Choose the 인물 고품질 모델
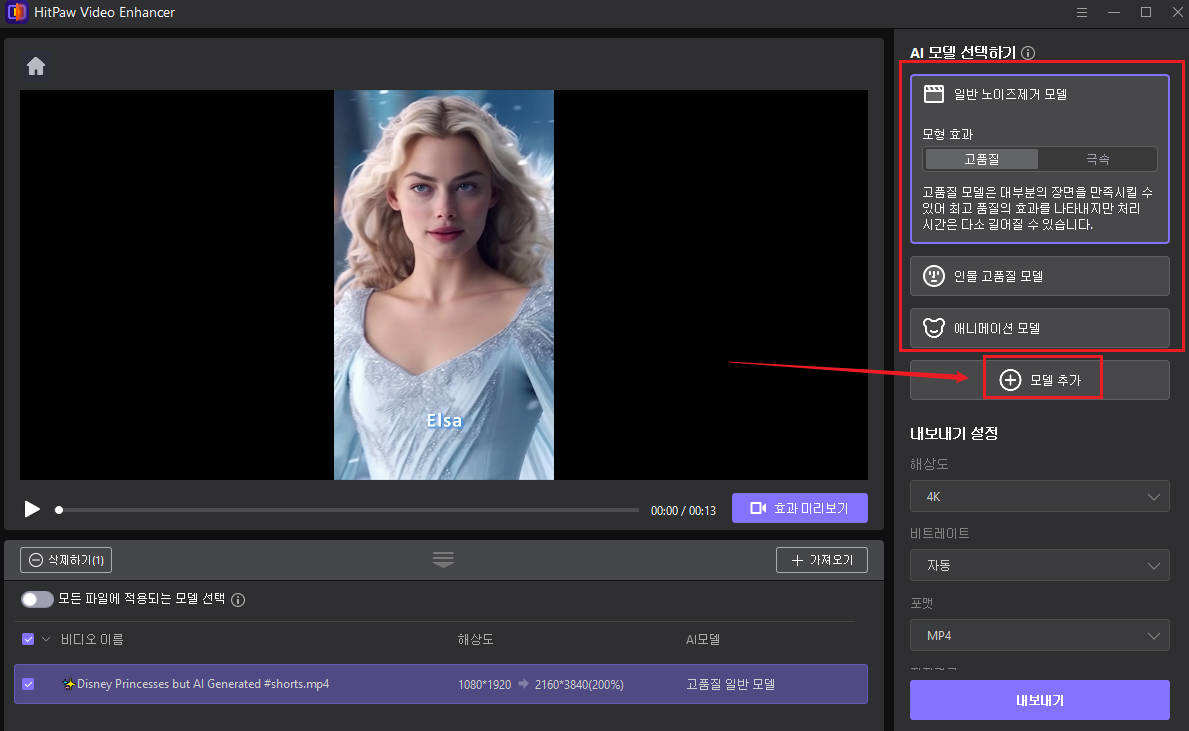 pos(1040,276)
